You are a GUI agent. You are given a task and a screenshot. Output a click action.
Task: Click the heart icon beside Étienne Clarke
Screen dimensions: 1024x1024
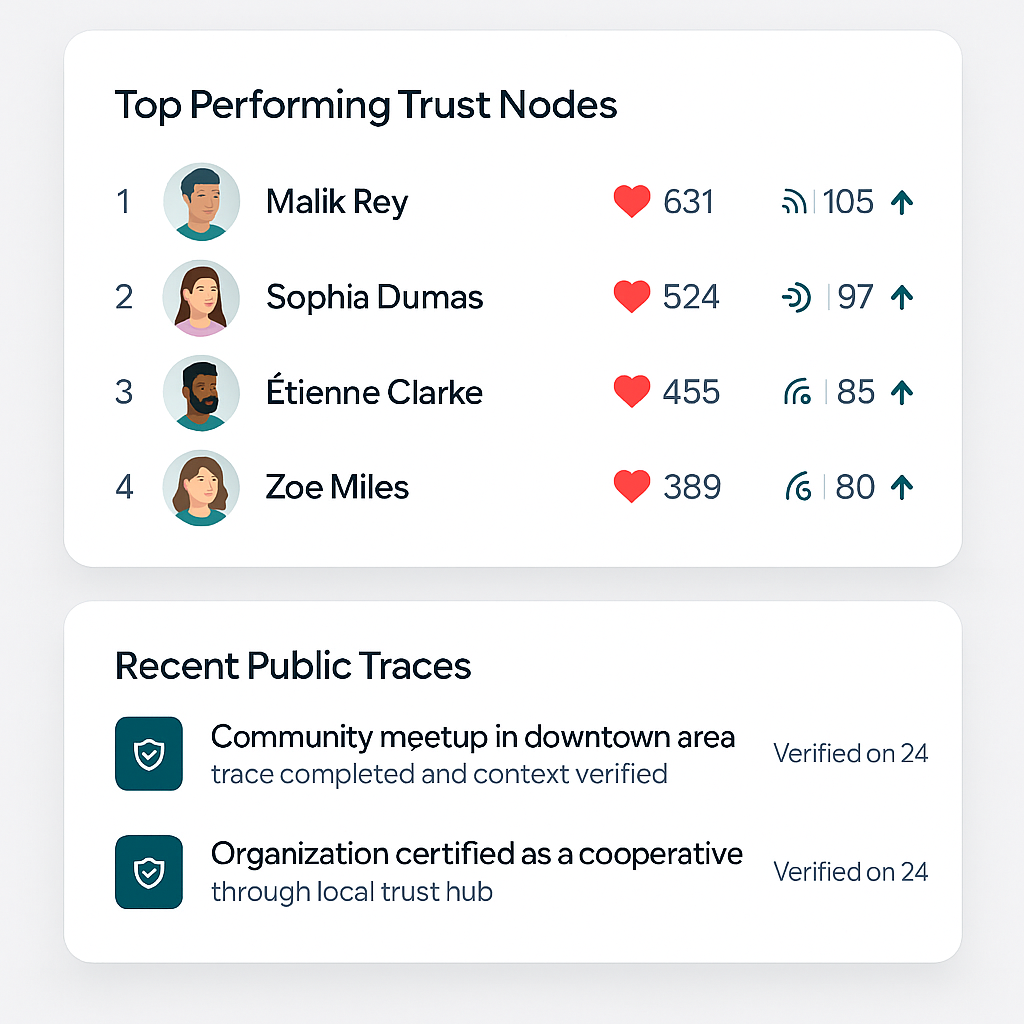pos(632,392)
